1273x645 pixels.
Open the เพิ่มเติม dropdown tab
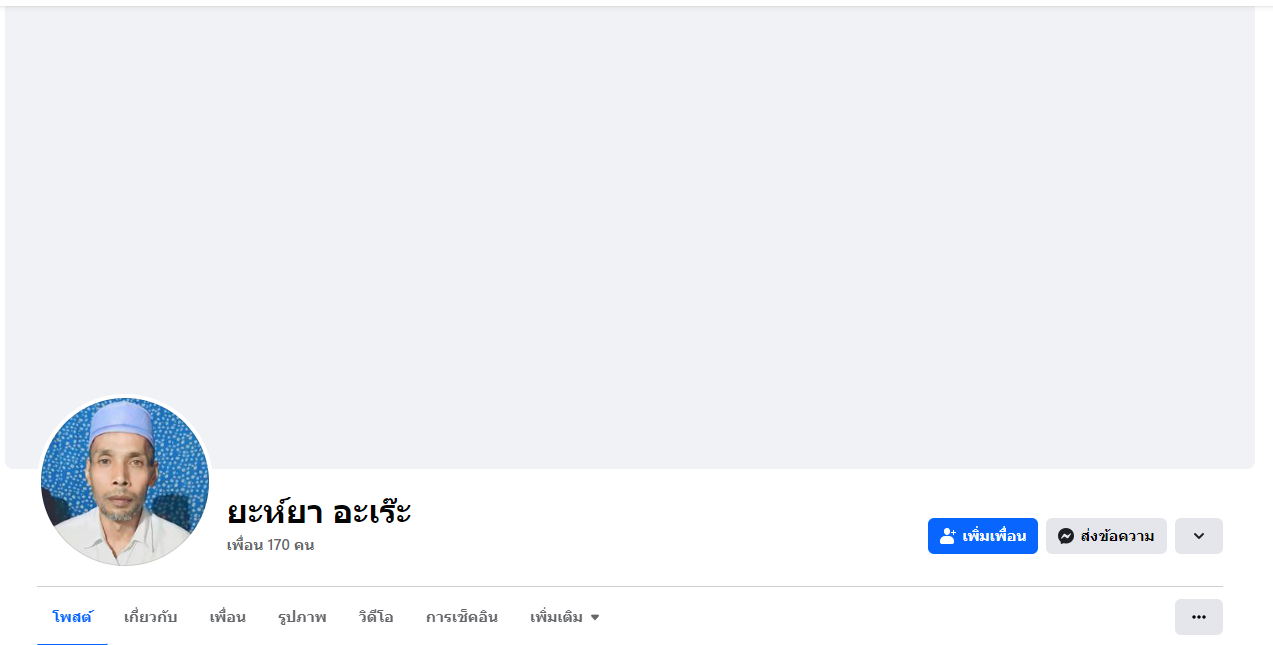[556, 617]
